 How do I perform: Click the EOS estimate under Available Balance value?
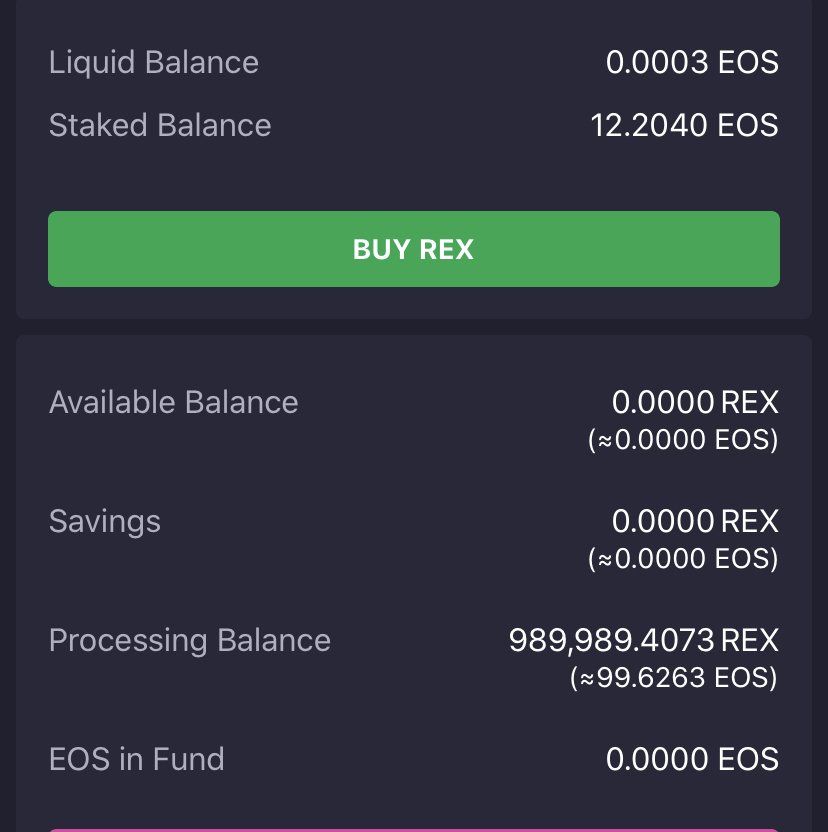[683, 440]
